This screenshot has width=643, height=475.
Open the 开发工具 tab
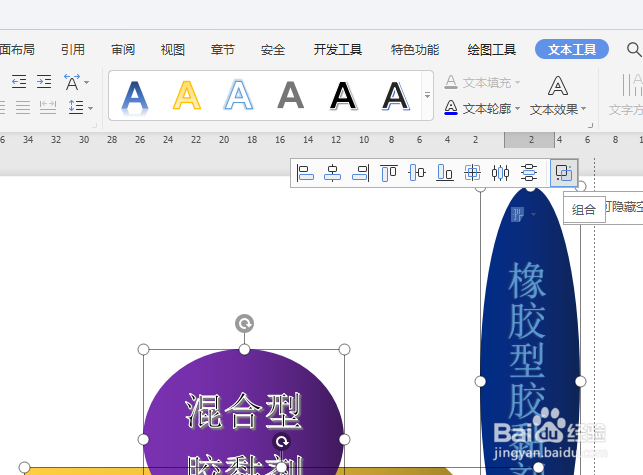click(338, 50)
